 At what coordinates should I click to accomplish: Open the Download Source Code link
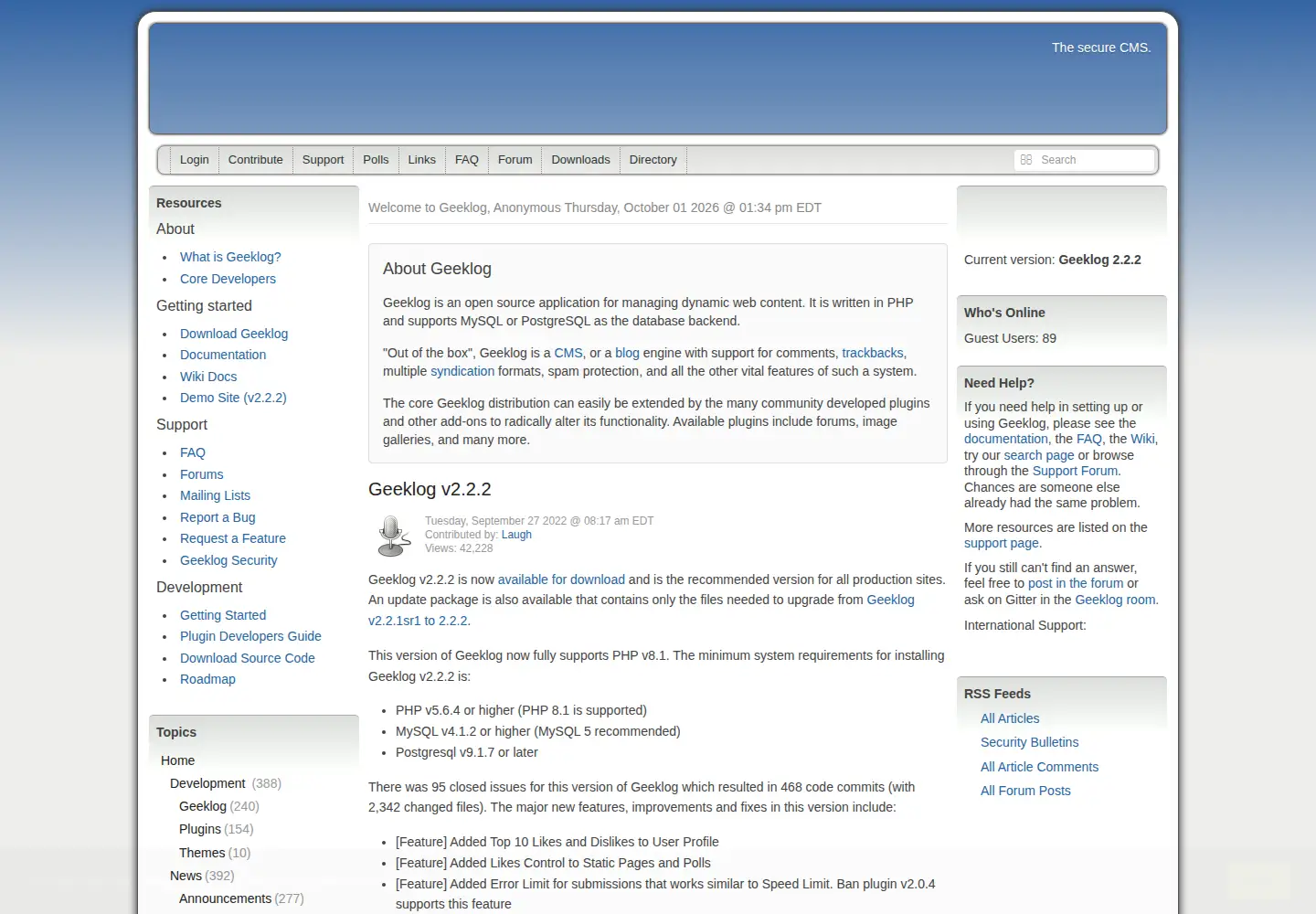point(248,658)
